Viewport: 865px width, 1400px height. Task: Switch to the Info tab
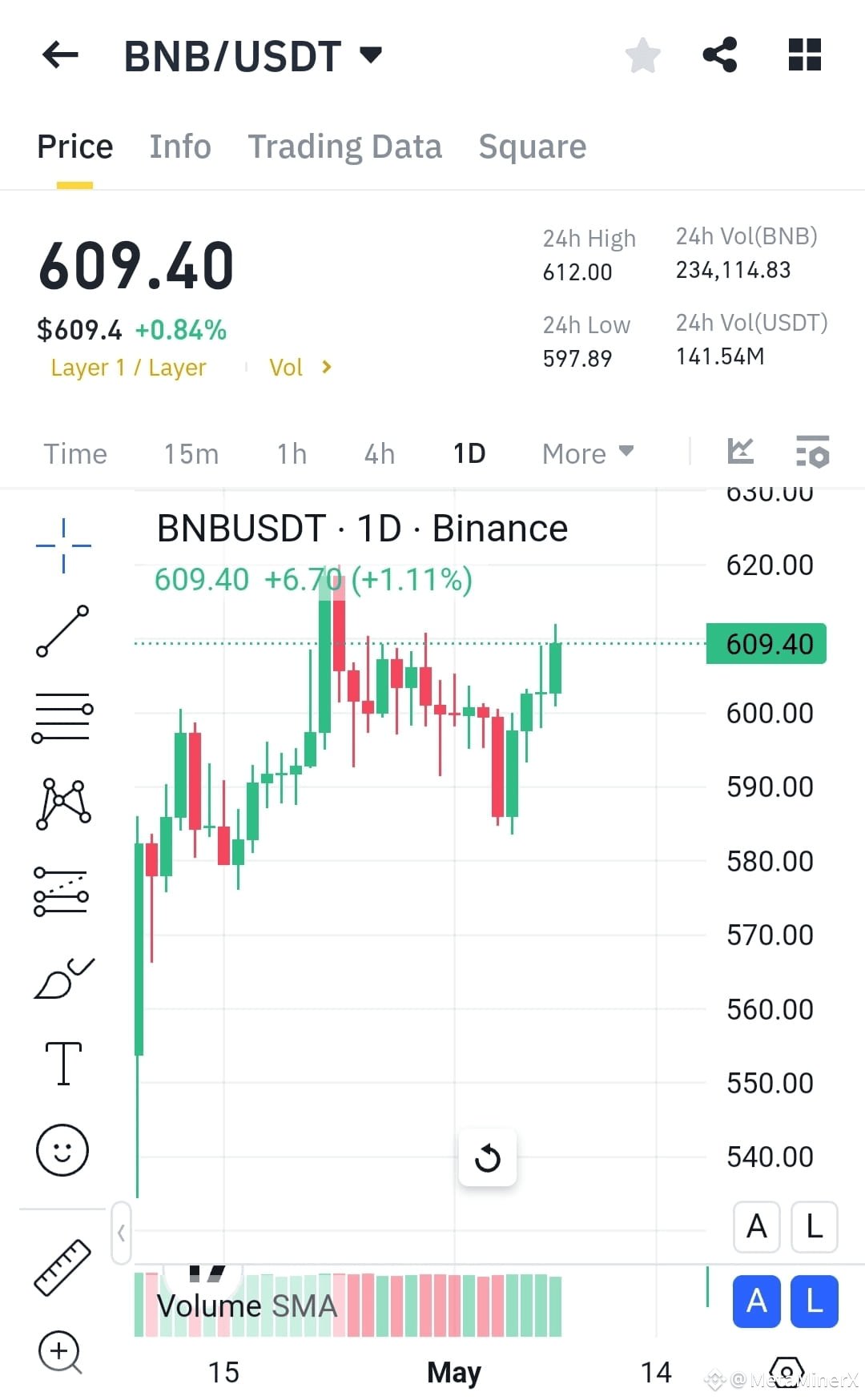180,147
